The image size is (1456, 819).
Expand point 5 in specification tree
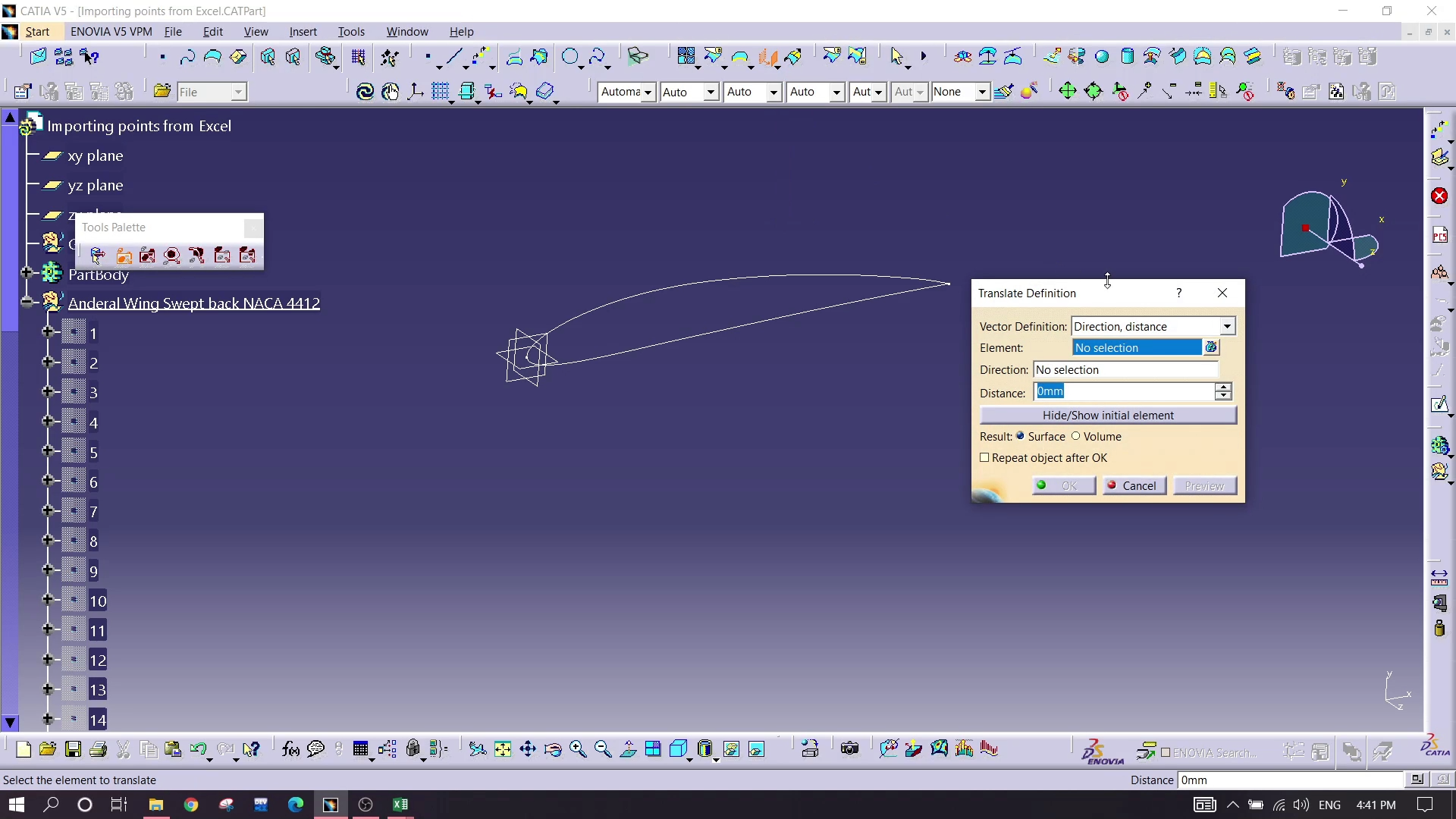(48, 451)
